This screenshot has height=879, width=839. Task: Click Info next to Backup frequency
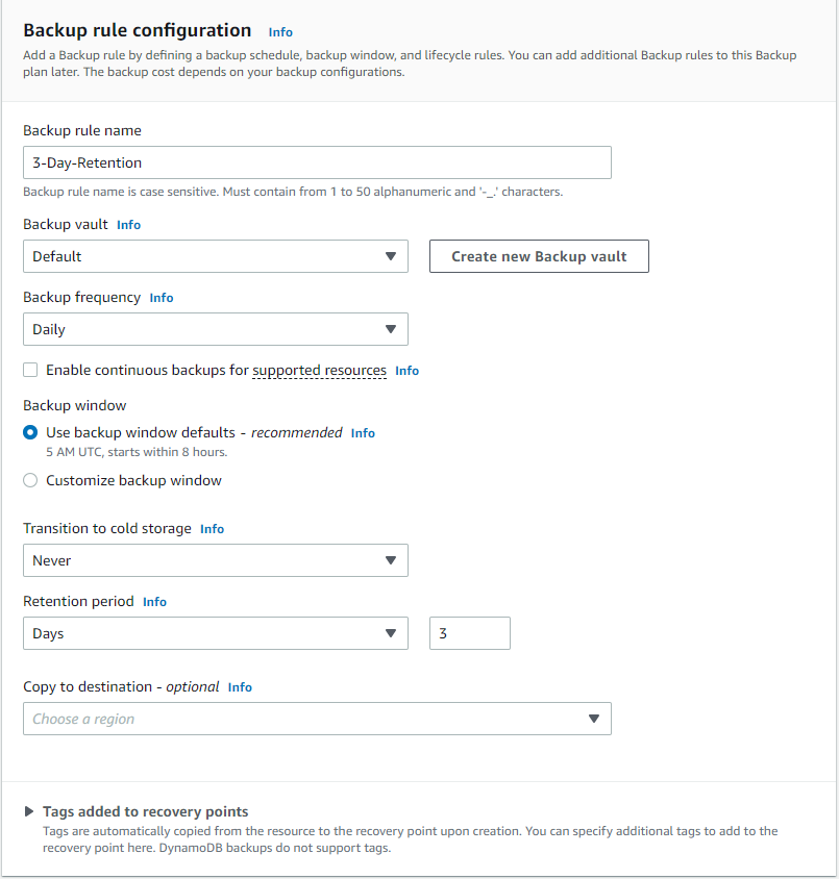tap(161, 297)
